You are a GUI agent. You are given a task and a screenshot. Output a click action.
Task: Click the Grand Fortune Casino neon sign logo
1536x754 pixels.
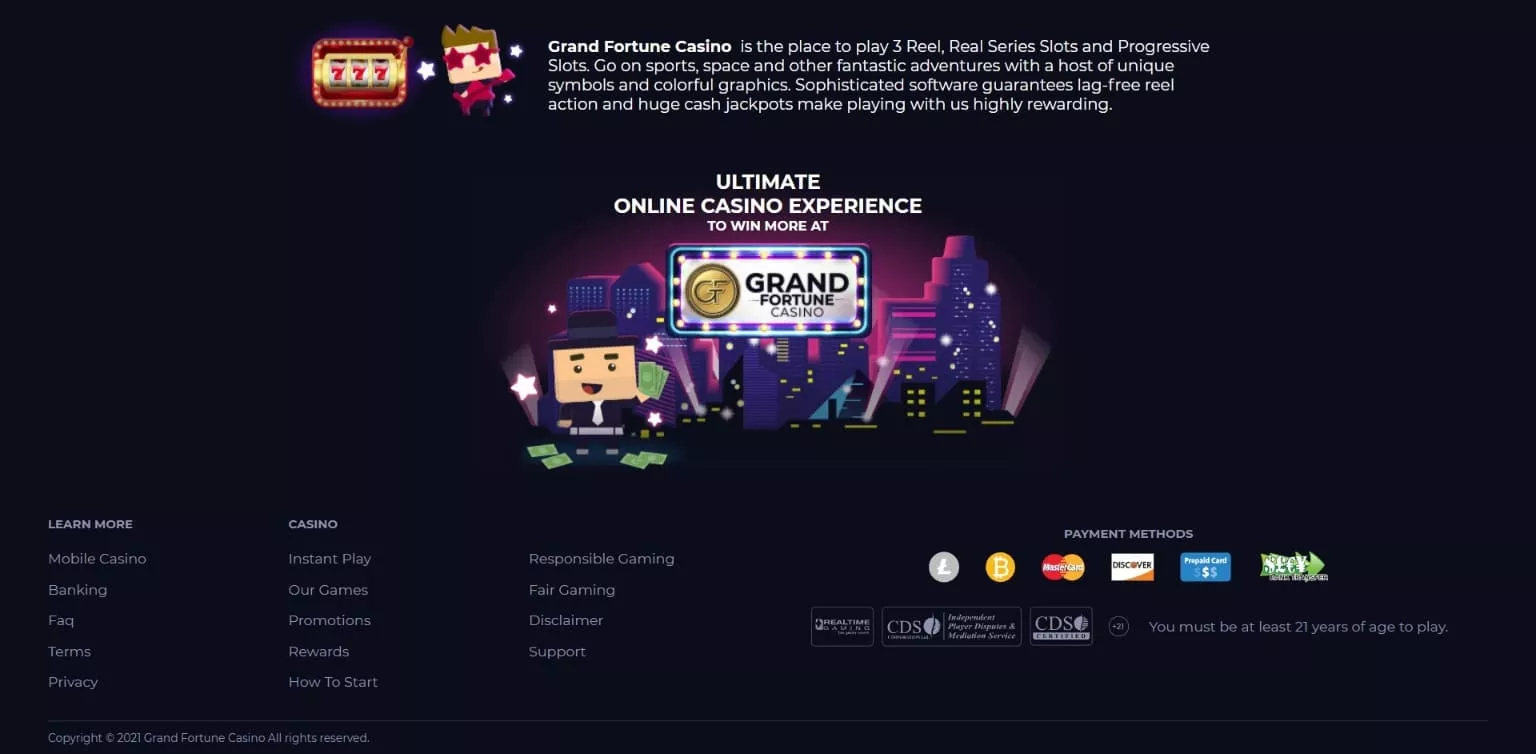pos(769,291)
